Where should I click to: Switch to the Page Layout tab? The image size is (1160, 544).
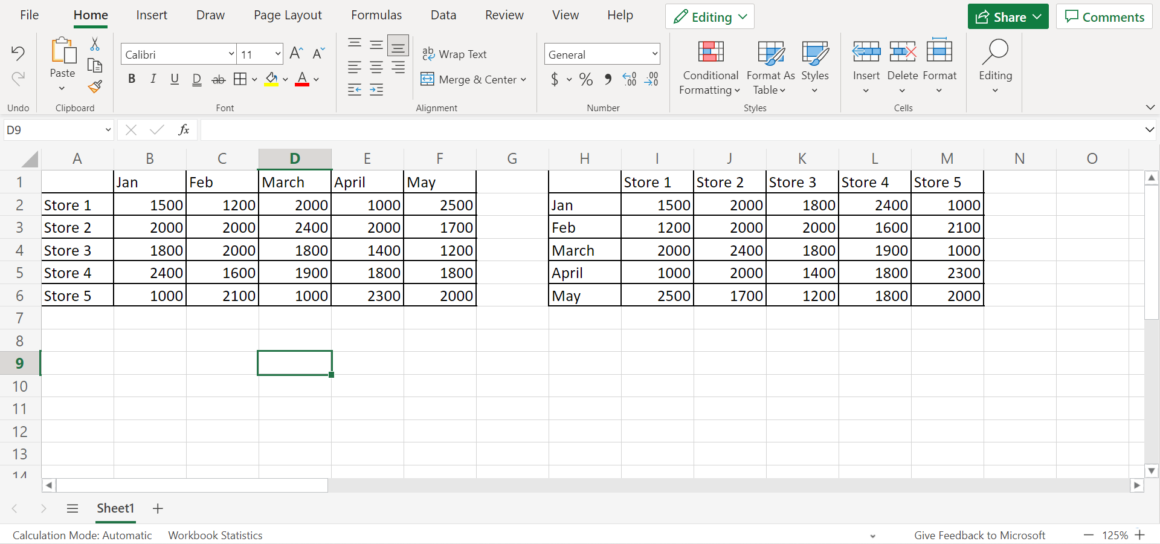pyautogui.click(x=288, y=15)
